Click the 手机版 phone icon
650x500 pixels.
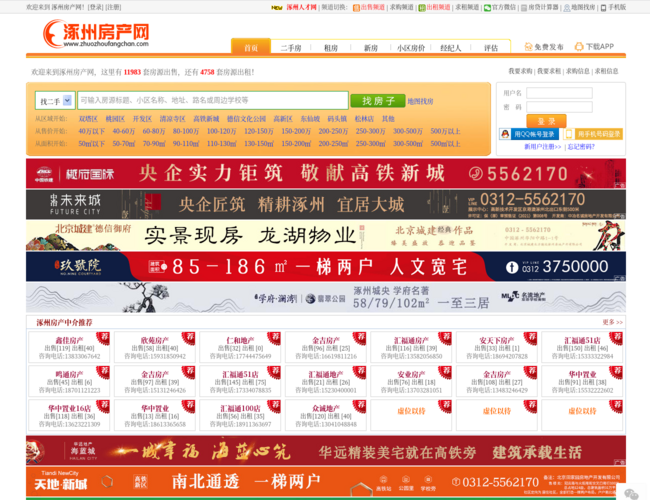tap(604, 7)
